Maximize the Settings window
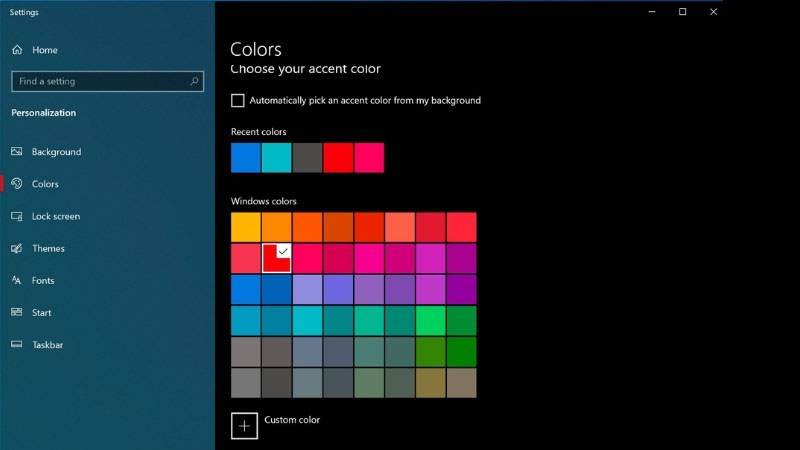 pos(682,12)
